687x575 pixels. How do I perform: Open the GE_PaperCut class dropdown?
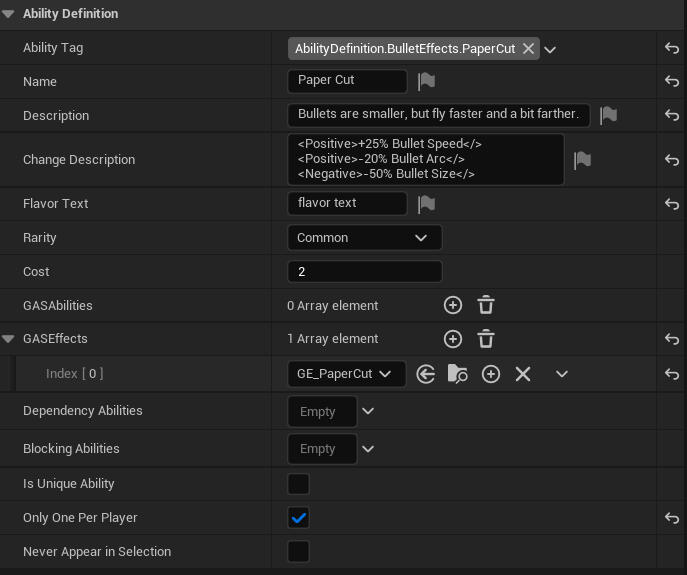click(347, 374)
